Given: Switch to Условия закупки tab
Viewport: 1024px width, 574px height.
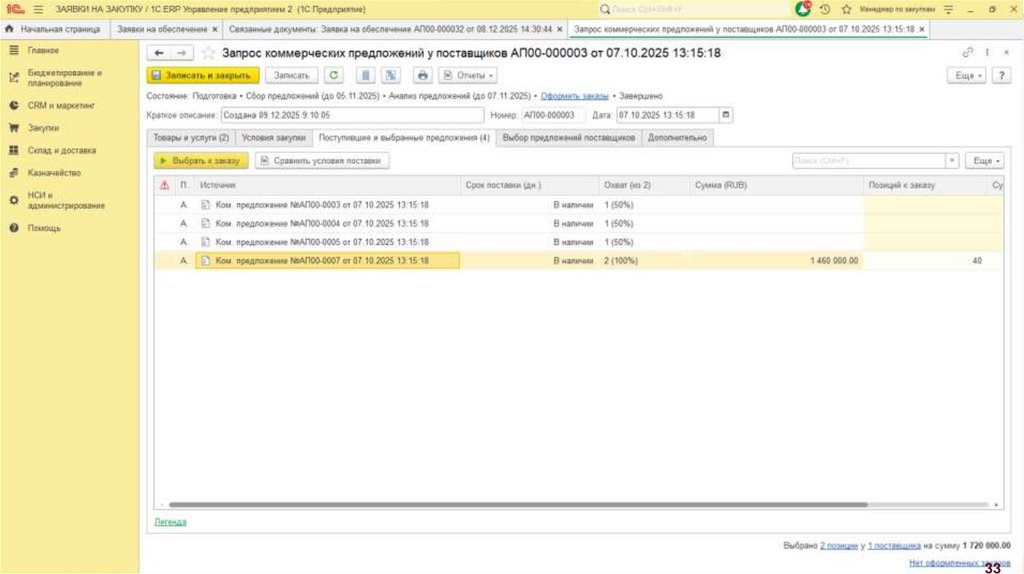Looking at the screenshot, I should [274, 138].
